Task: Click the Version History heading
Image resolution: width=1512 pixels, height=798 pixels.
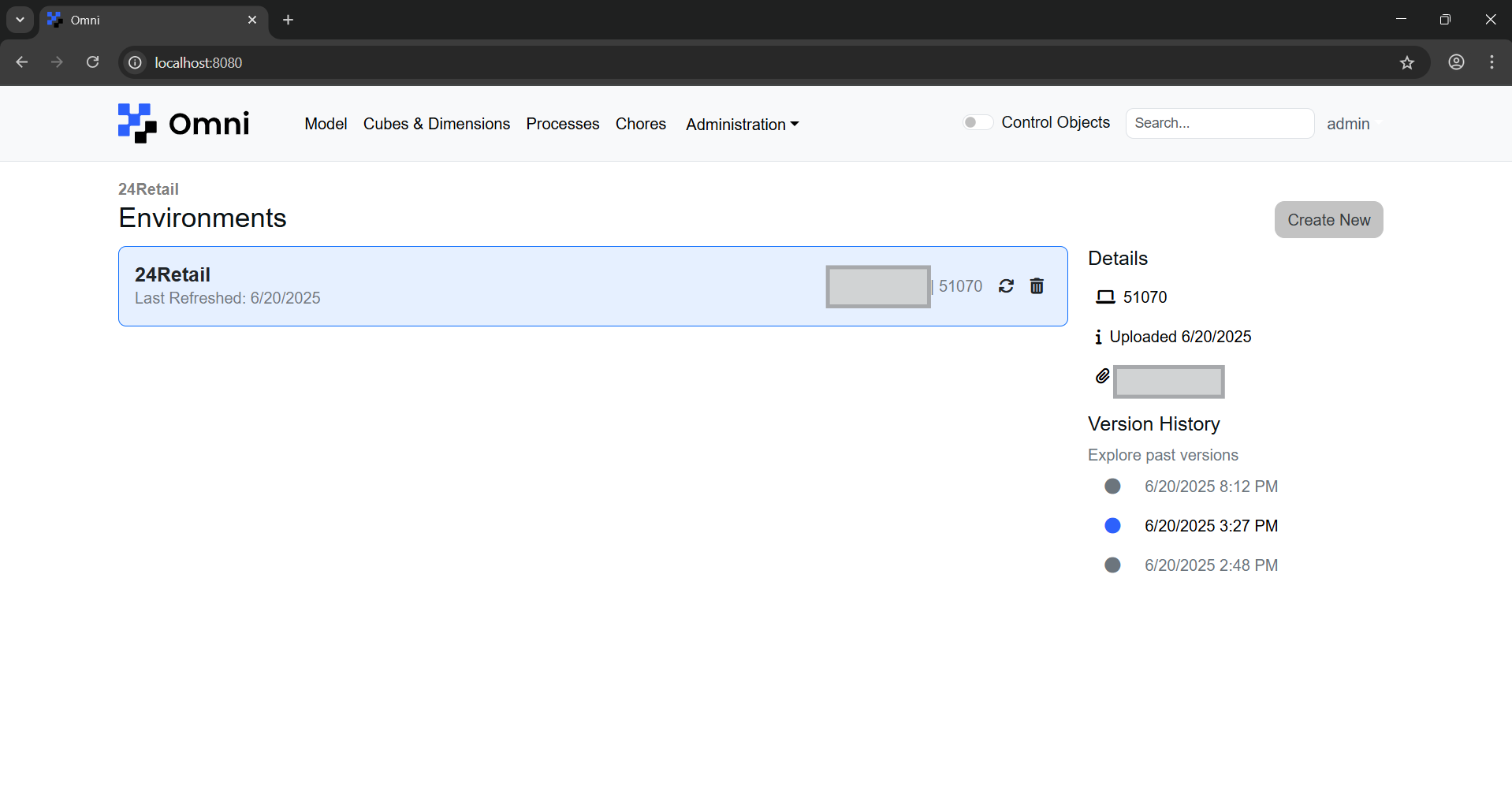Action: [x=1154, y=424]
